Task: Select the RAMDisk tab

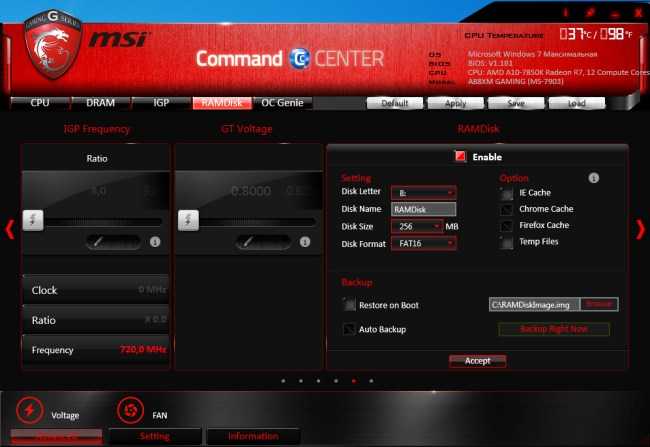Action: click(x=222, y=103)
